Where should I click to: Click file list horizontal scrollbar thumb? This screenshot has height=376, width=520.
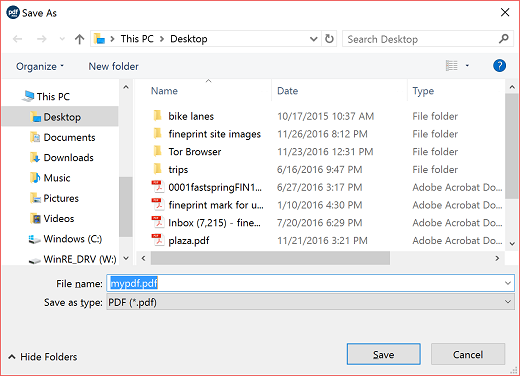click(x=270, y=258)
